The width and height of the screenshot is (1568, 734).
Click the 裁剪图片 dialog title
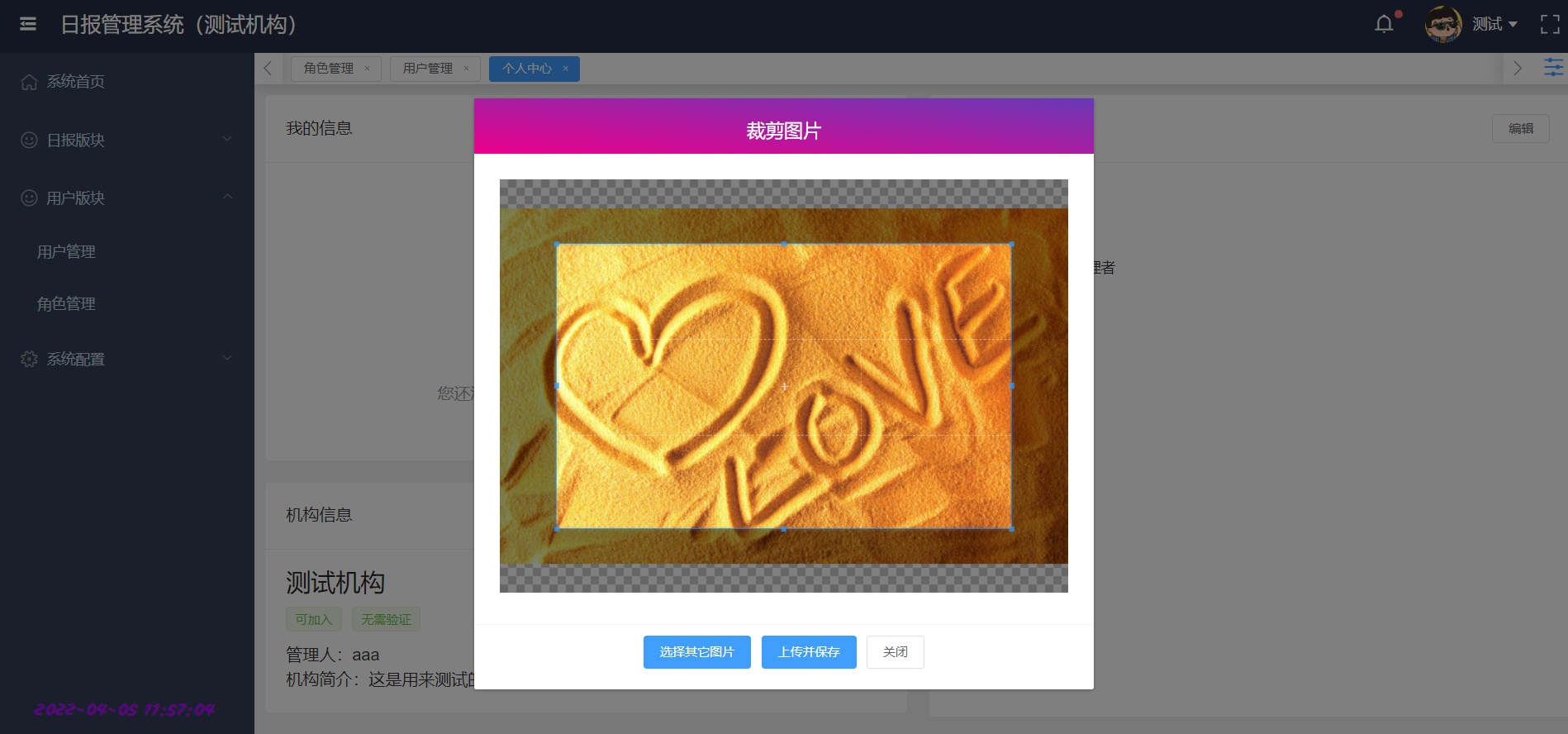click(783, 131)
